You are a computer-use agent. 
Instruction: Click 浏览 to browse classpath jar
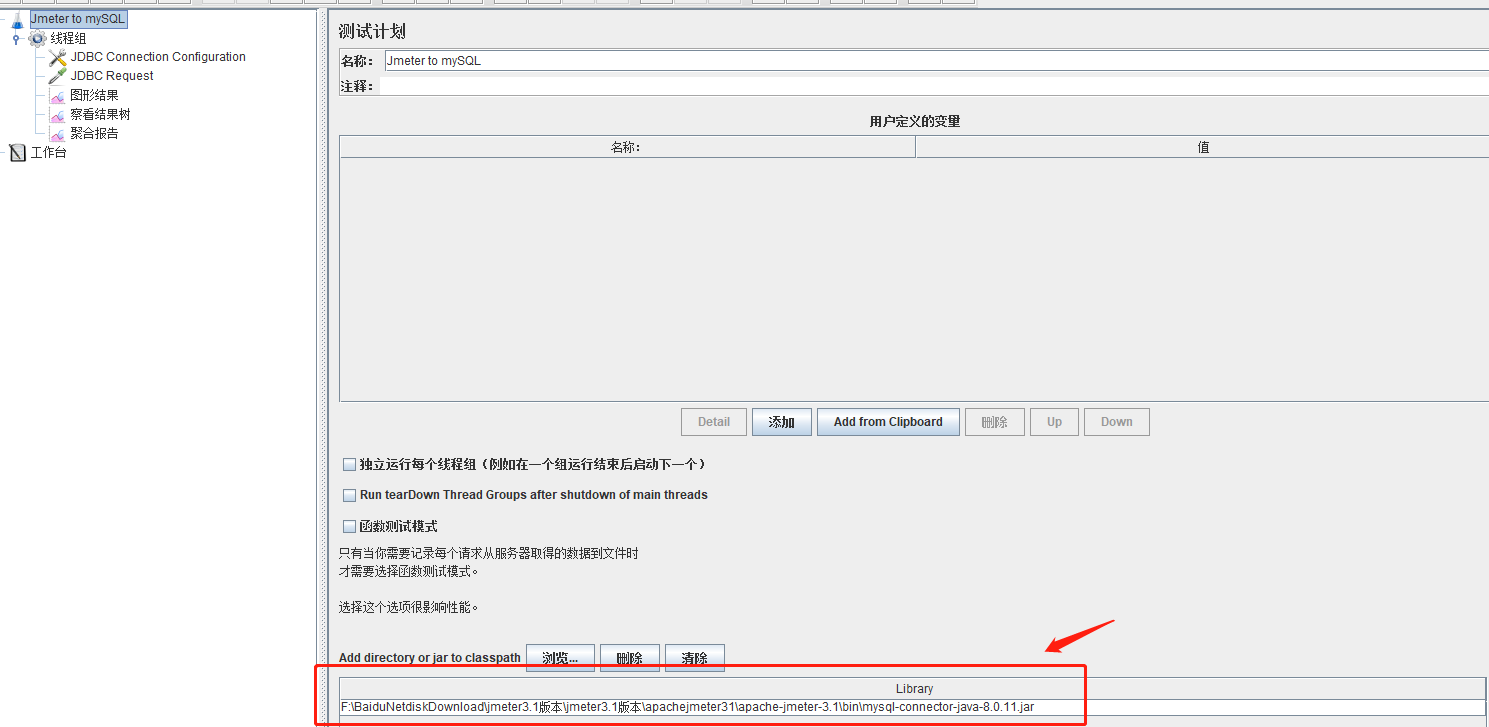(x=560, y=658)
